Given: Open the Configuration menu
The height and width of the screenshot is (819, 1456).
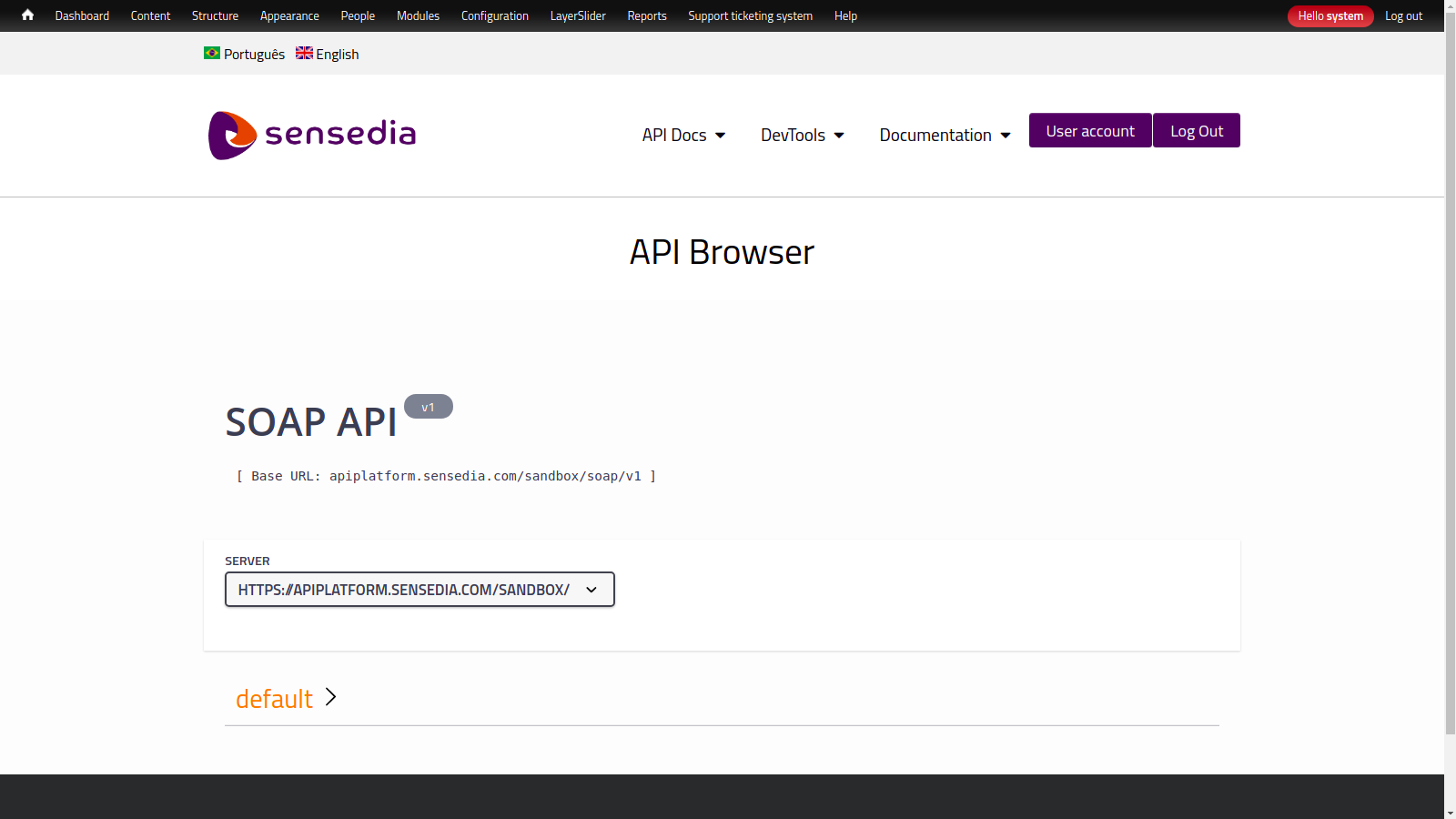Looking at the screenshot, I should click(x=494, y=15).
